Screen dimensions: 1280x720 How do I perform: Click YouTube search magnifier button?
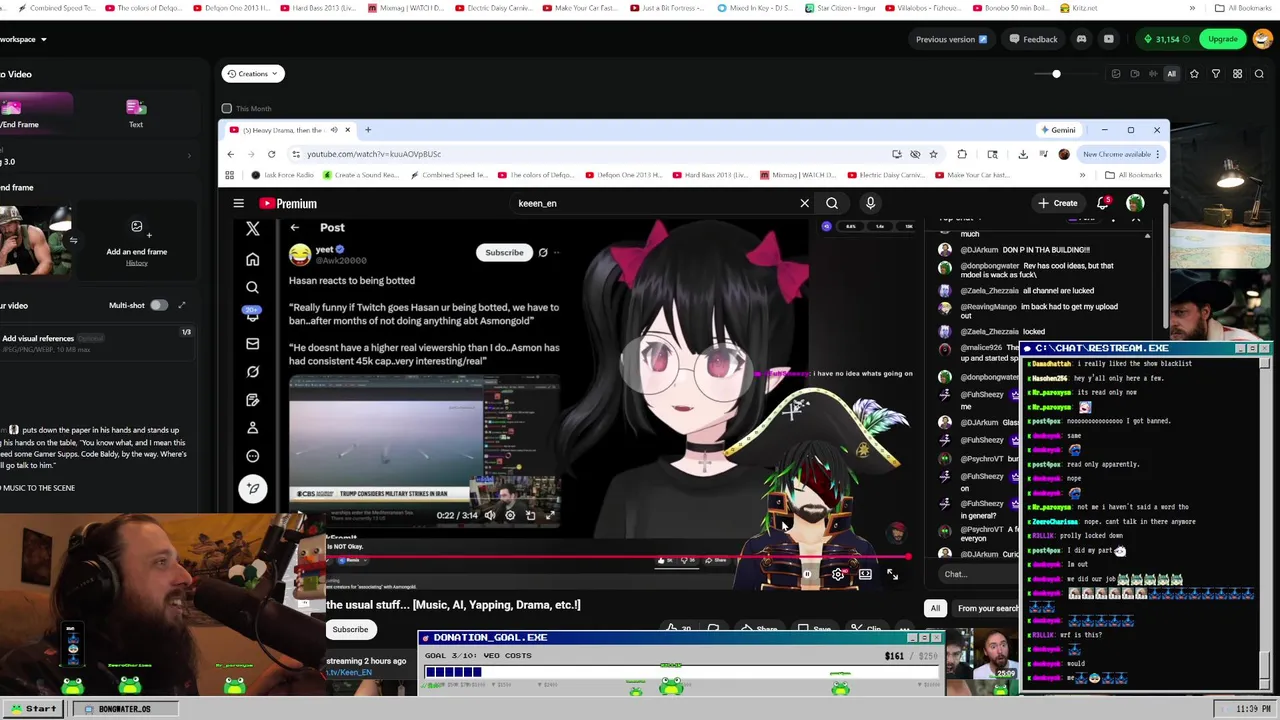[832, 203]
